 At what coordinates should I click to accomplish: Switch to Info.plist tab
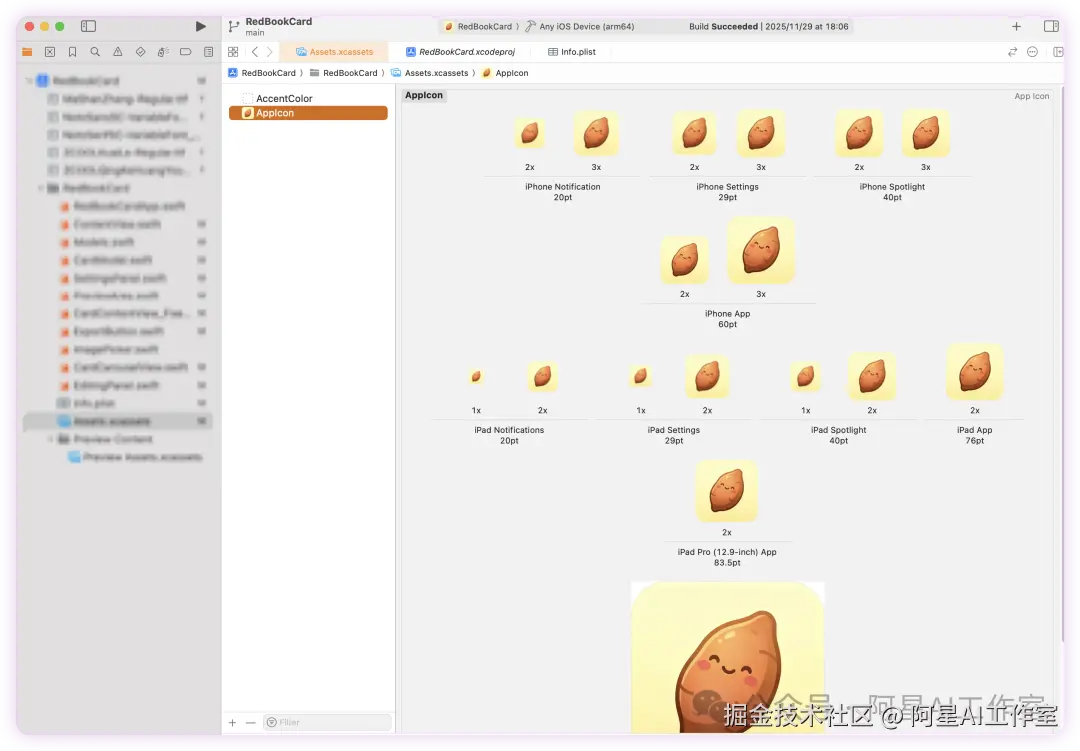click(572, 52)
